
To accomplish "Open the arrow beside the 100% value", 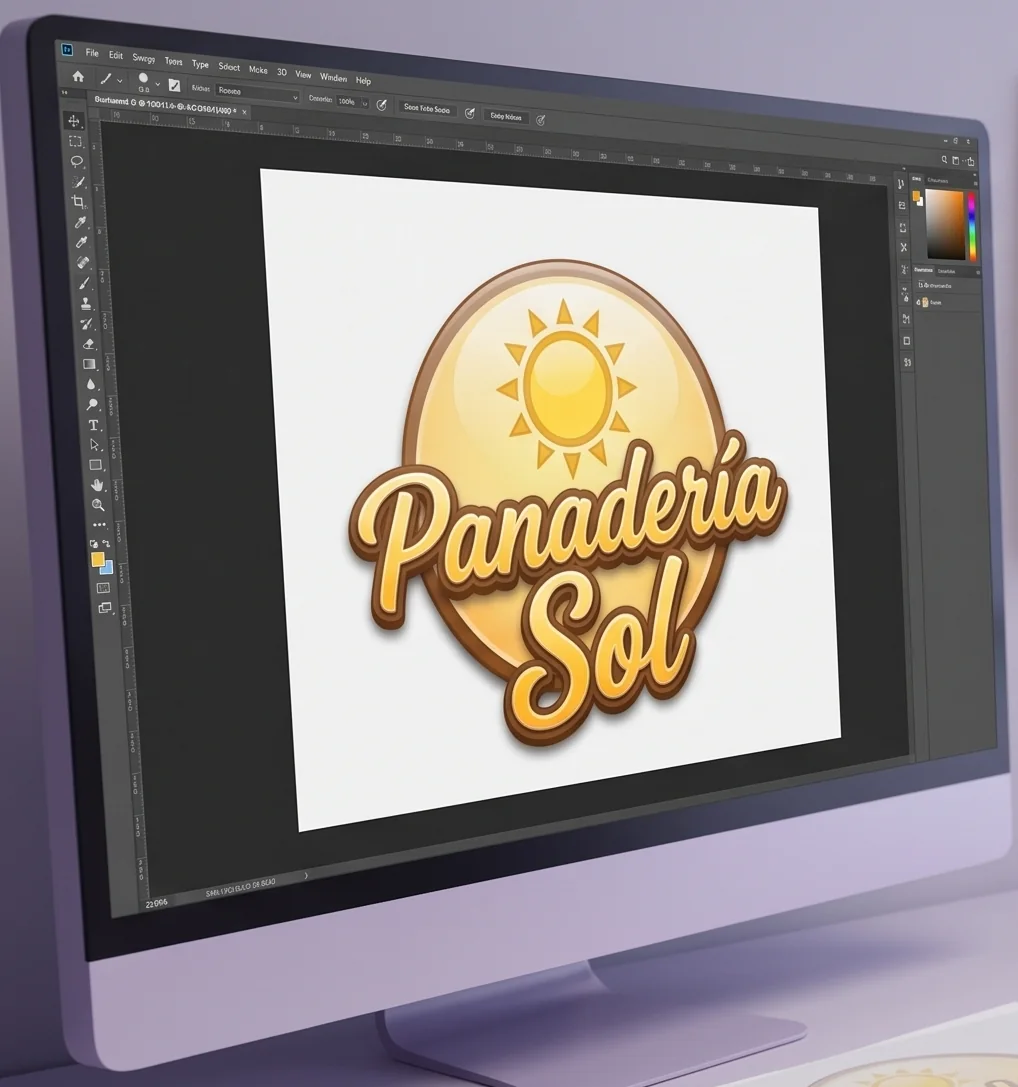I will point(365,103).
